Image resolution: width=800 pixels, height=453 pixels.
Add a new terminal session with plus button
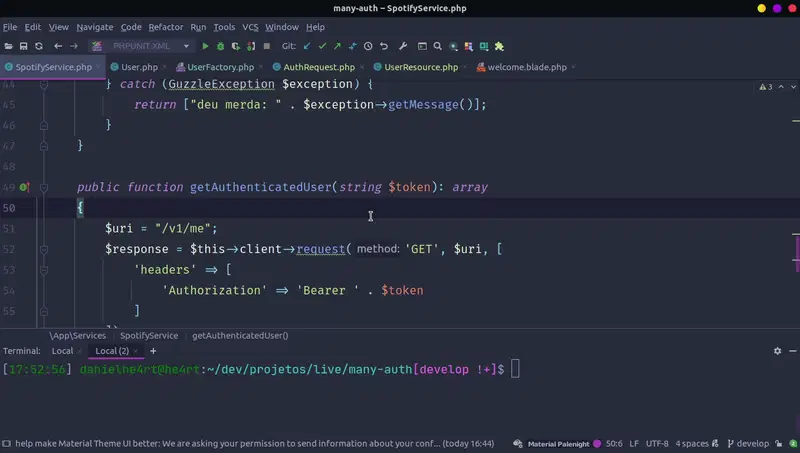(153, 351)
